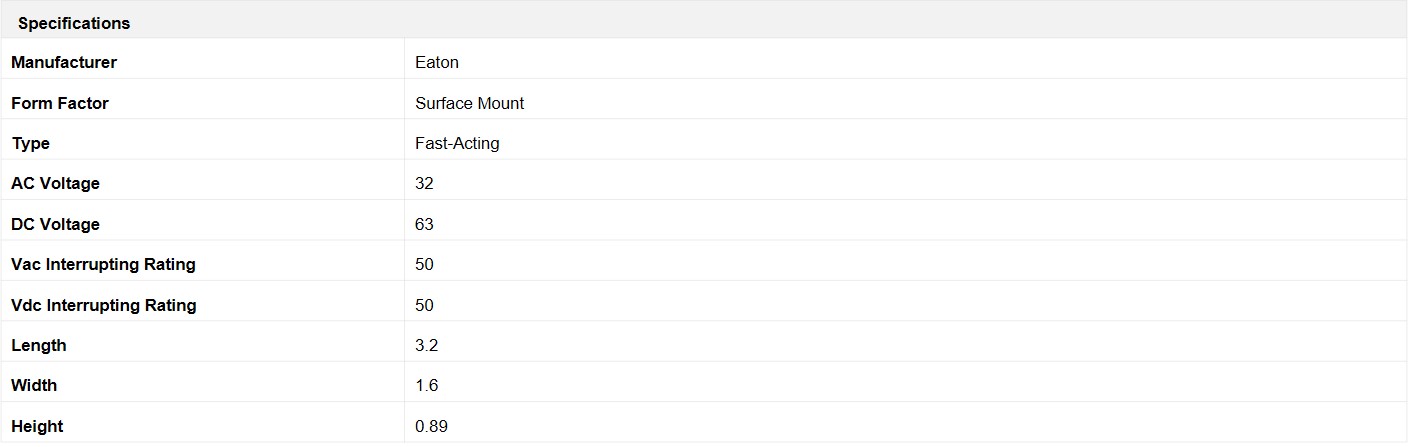The image size is (1408, 447).
Task: Select the AC Voltage label
Action: click(x=56, y=183)
